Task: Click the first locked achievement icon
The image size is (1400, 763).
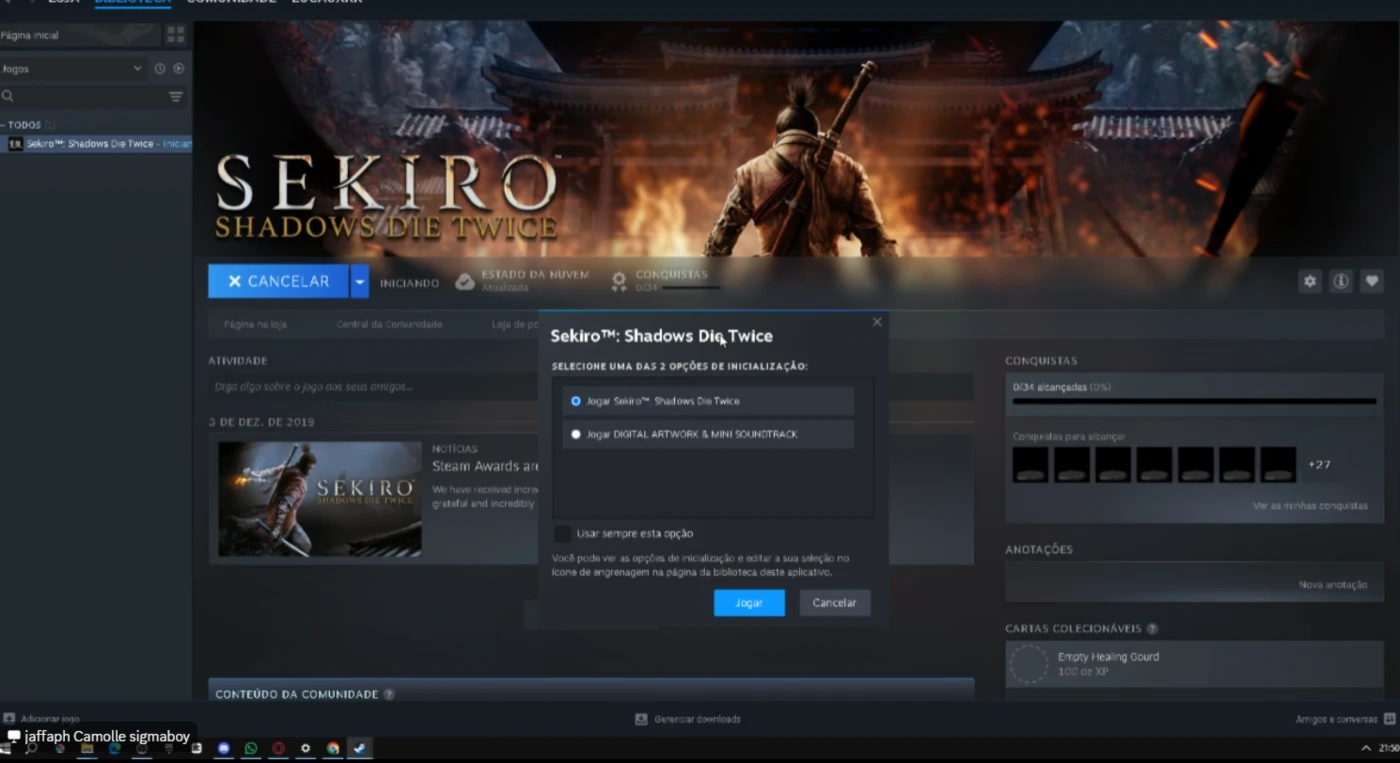Action: 1030,465
